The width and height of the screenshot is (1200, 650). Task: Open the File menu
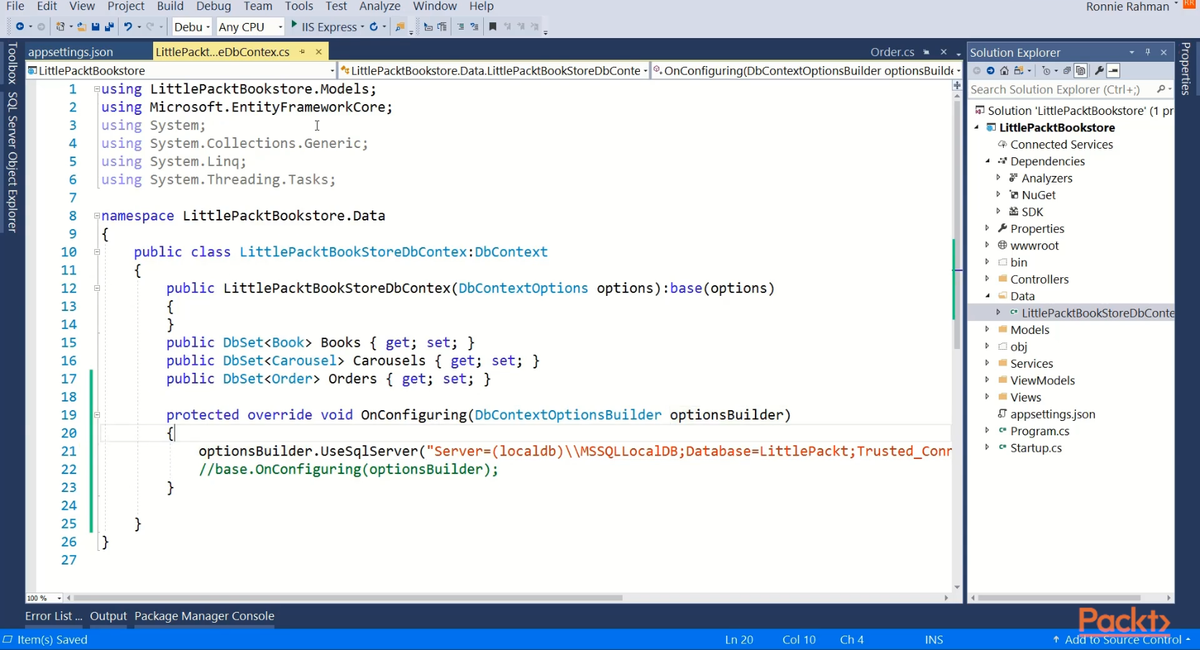pos(15,6)
